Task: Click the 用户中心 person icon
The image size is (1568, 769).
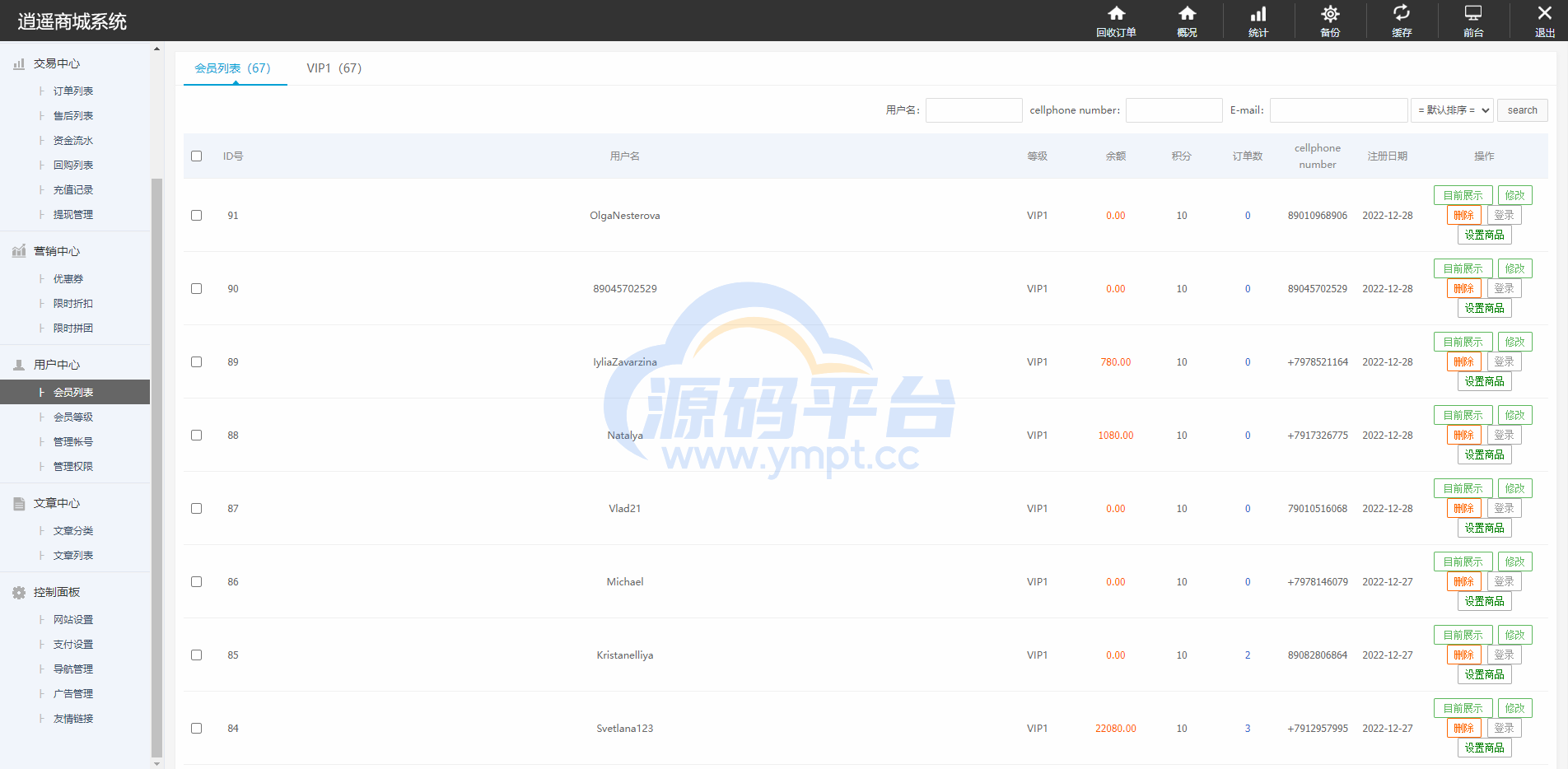Action: coord(19,365)
